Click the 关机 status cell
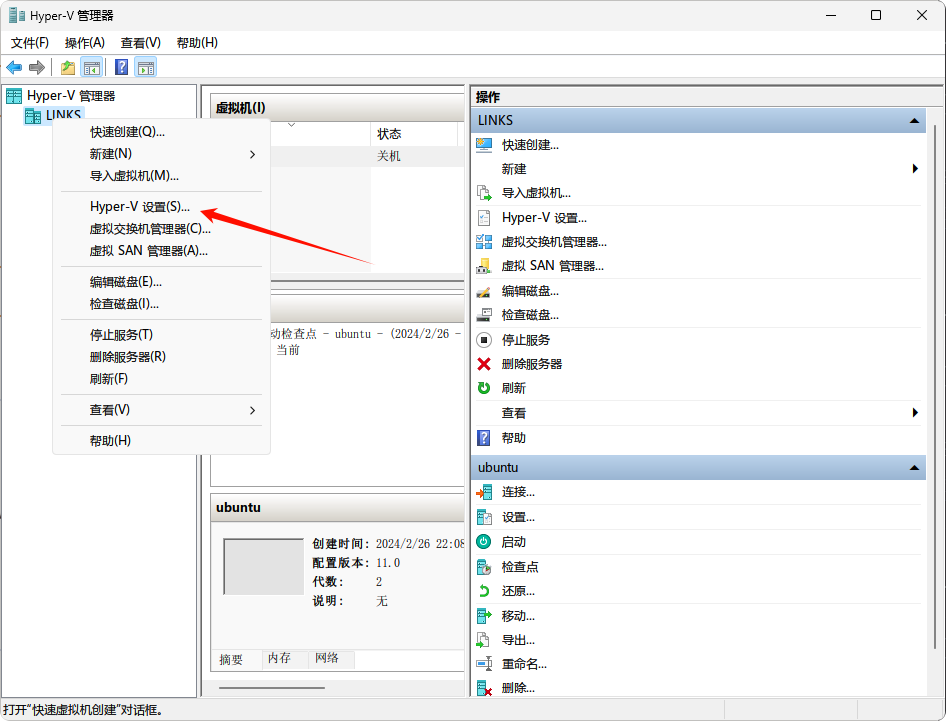946x721 pixels. point(389,156)
